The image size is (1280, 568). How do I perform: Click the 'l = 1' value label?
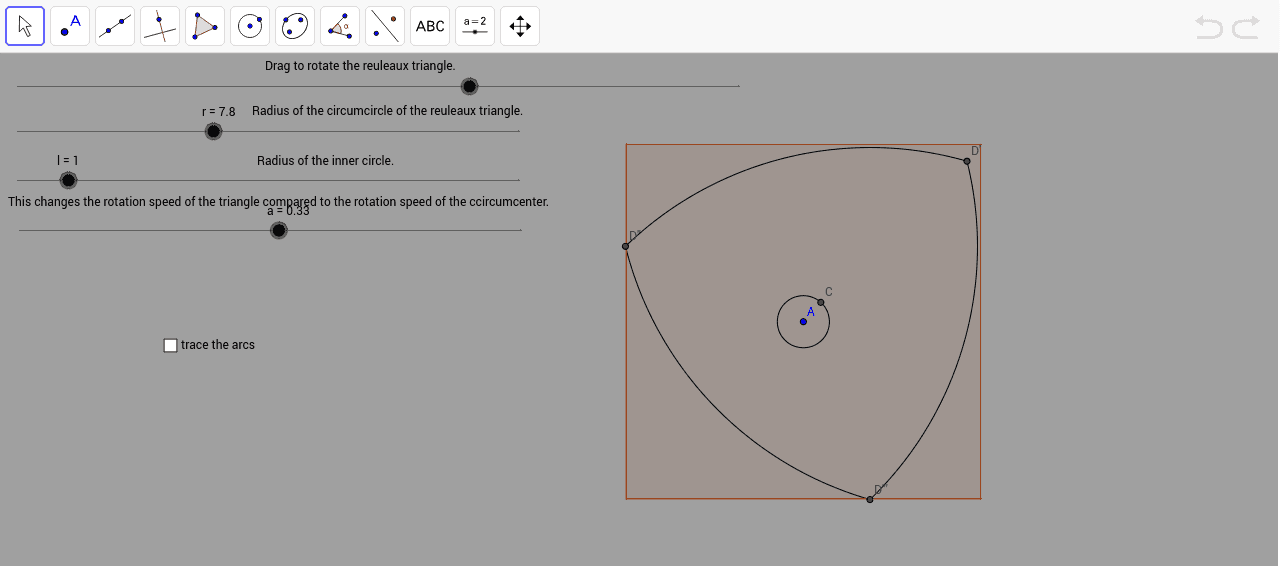click(x=68, y=161)
